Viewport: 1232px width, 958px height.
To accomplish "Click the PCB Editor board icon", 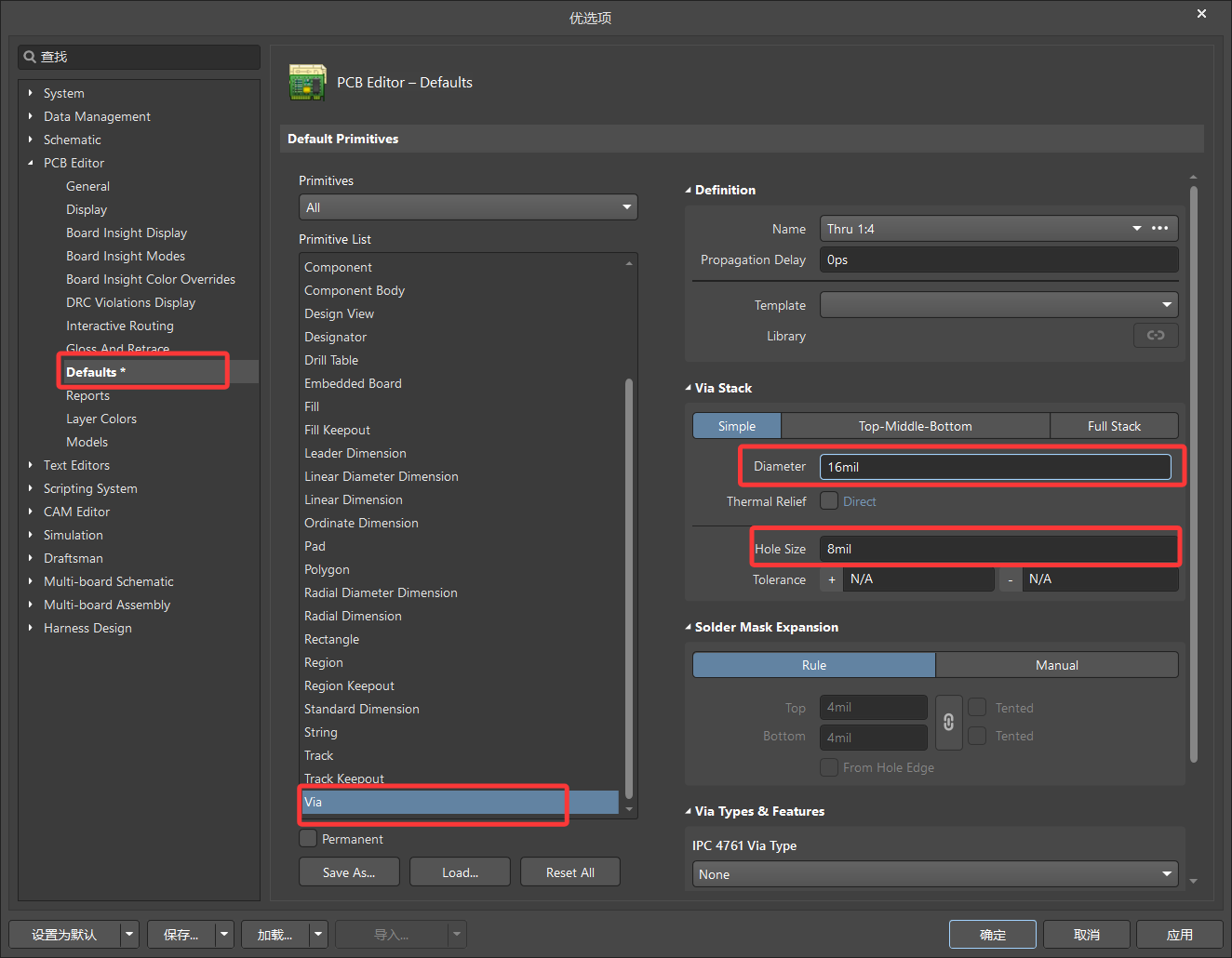I will click(307, 82).
